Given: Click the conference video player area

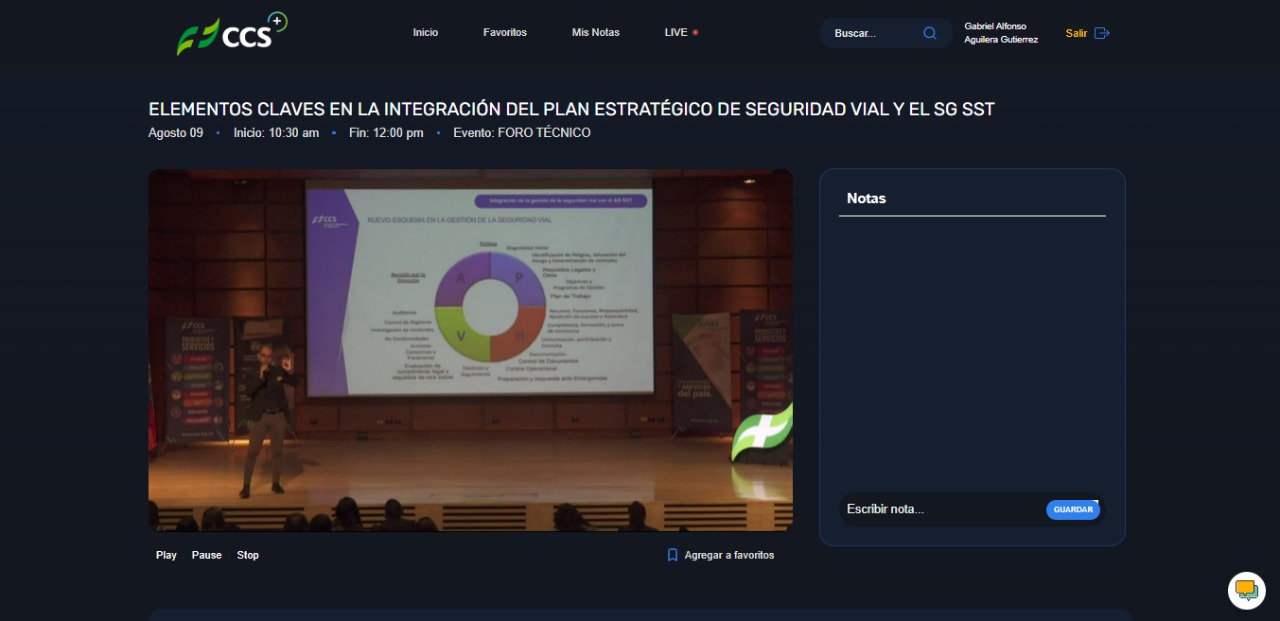Looking at the screenshot, I should tap(470, 350).
